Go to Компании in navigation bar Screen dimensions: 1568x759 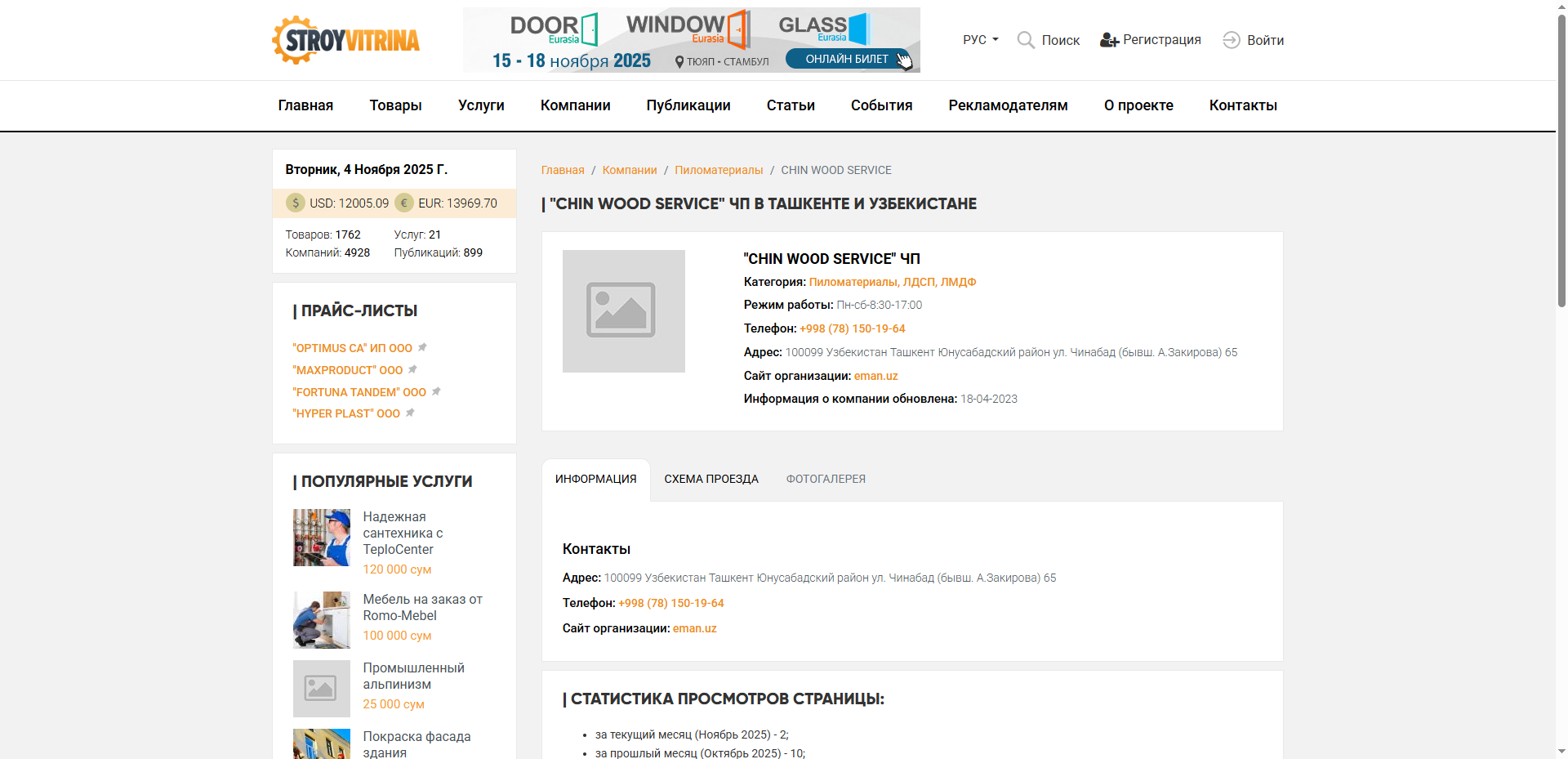[575, 105]
